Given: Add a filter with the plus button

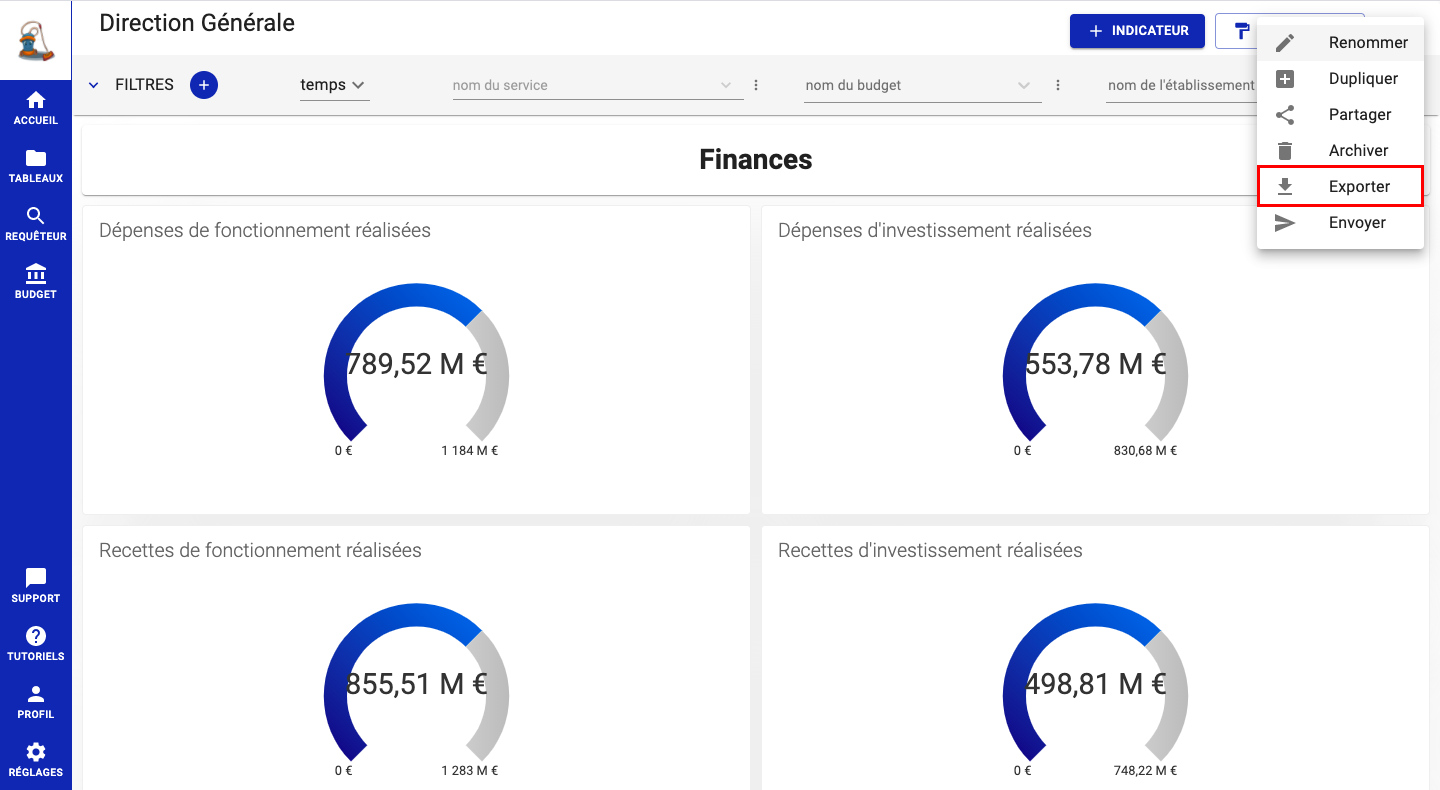Looking at the screenshot, I should coord(204,85).
